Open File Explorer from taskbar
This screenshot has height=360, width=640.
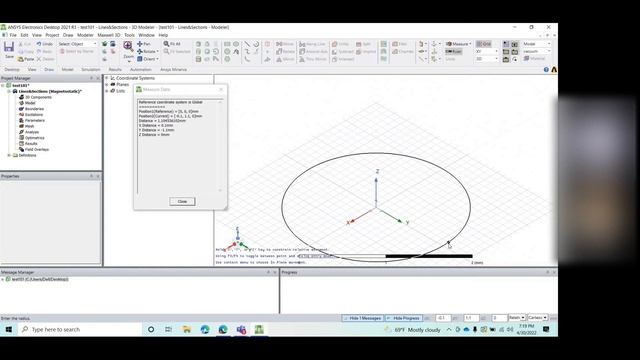pyautogui.click(x=187, y=329)
